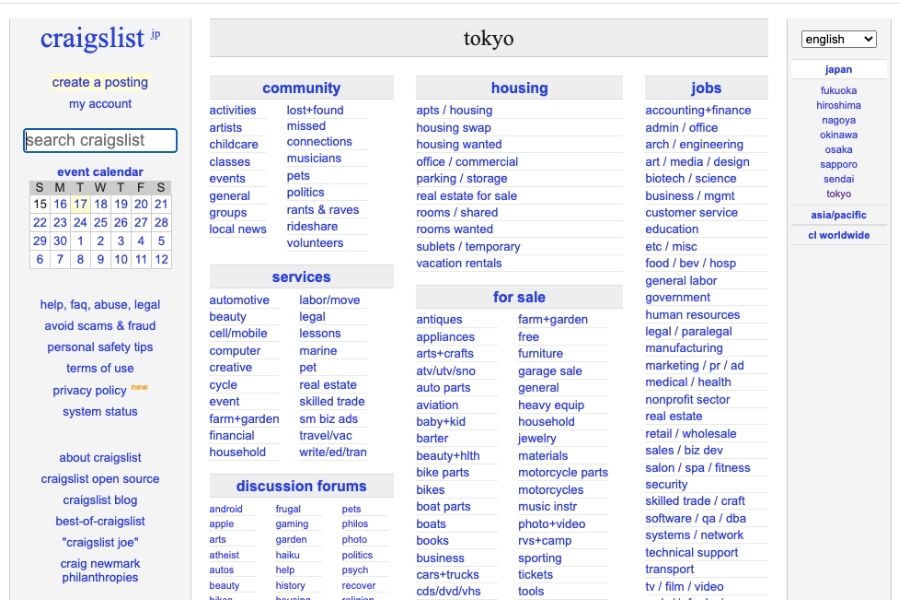Browse software / qa / dba jobs
The width and height of the screenshot is (900, 600).
click(696, 518)
